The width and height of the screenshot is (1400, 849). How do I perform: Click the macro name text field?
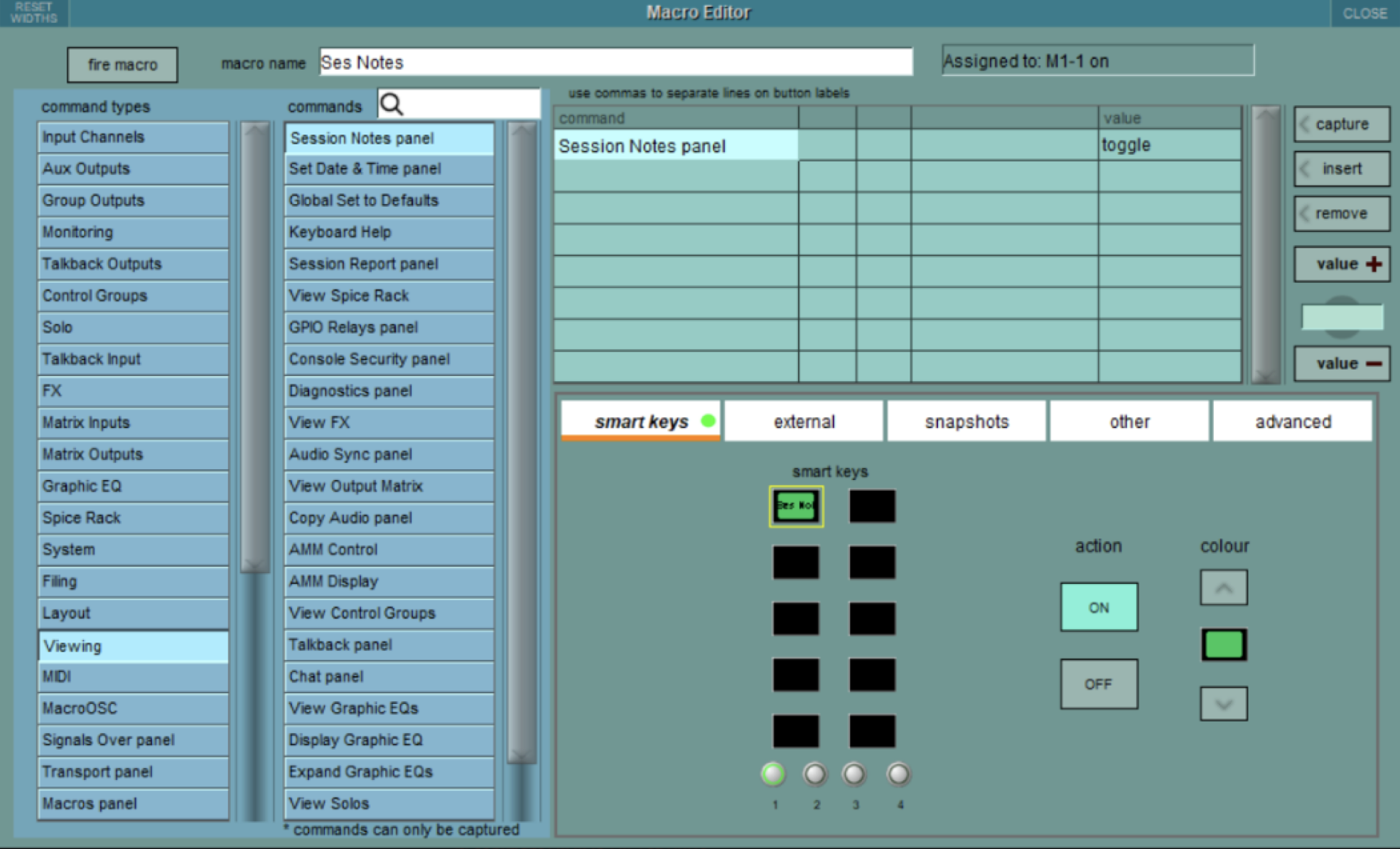[x=615, y=62]
